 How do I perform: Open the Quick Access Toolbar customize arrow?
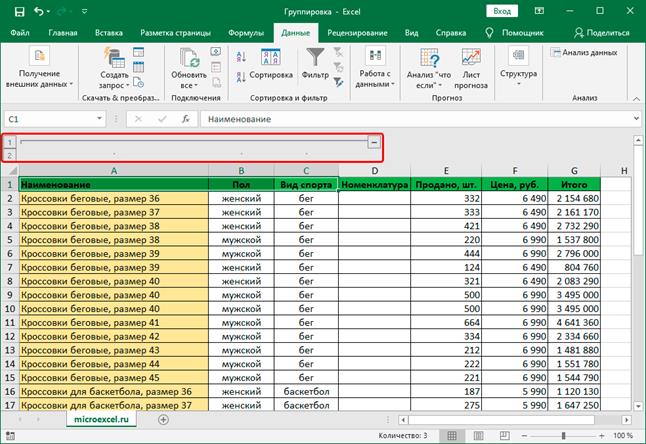click(84, 12)
